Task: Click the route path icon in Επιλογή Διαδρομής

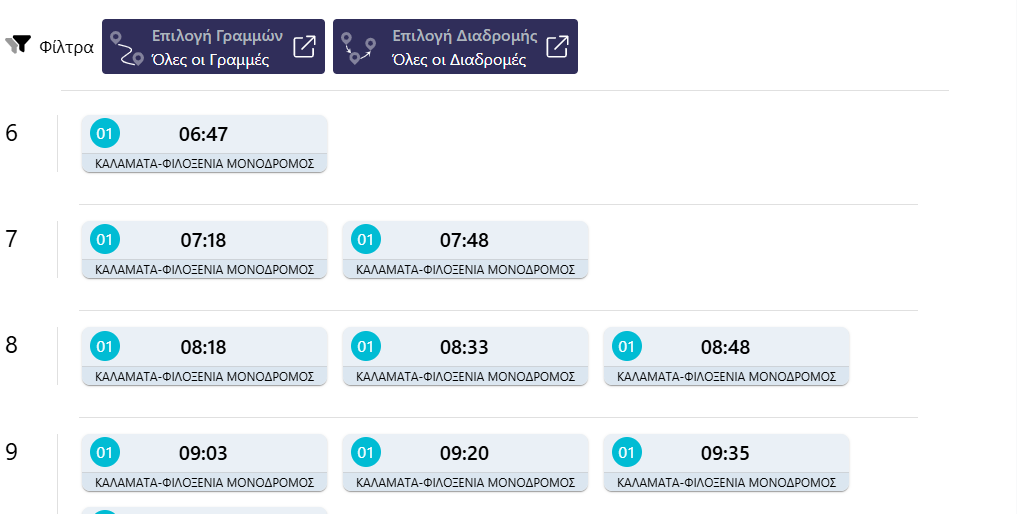Action: click(x=359, y=48)
